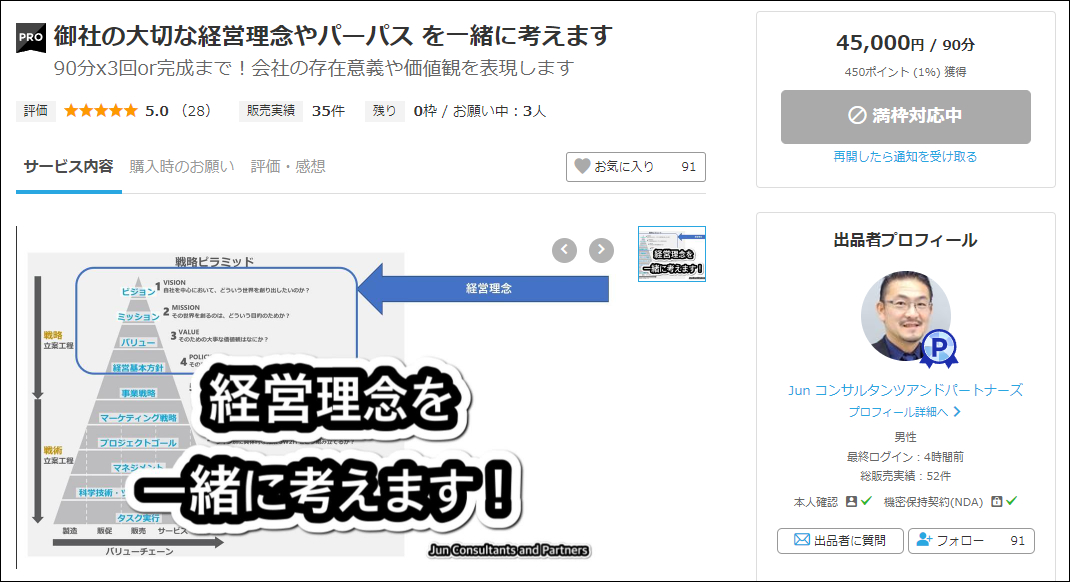Click the seller avatar photo

click(906, 316)
